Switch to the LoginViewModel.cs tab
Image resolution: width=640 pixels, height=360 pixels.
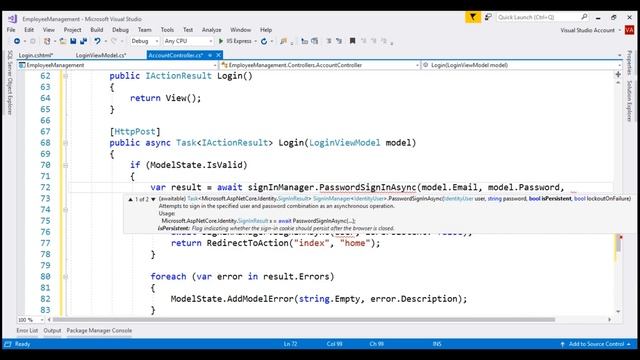[101, 55]
